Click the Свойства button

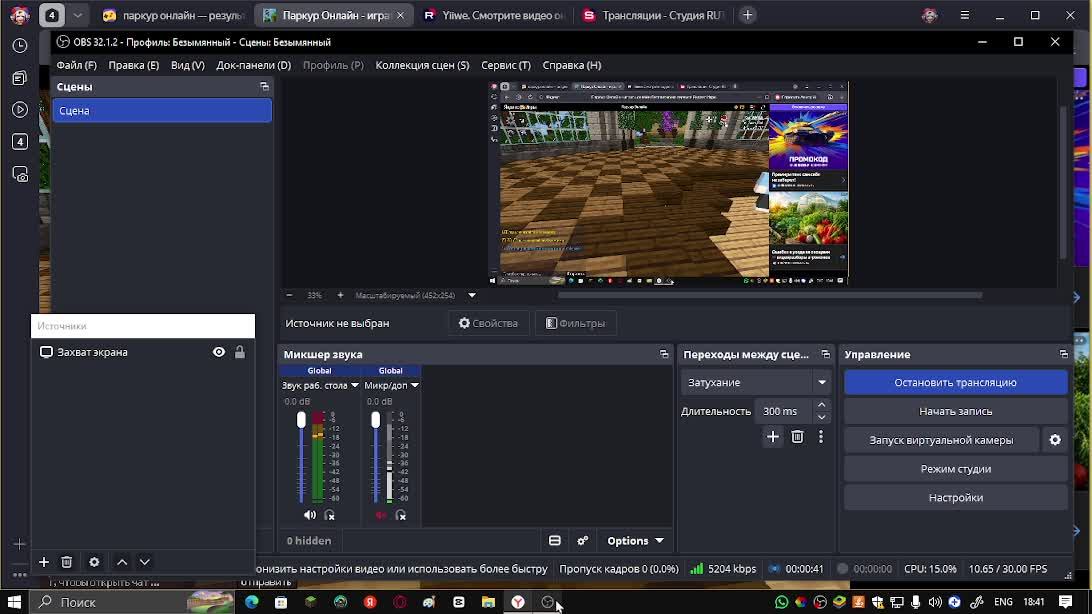click(488, 323)
